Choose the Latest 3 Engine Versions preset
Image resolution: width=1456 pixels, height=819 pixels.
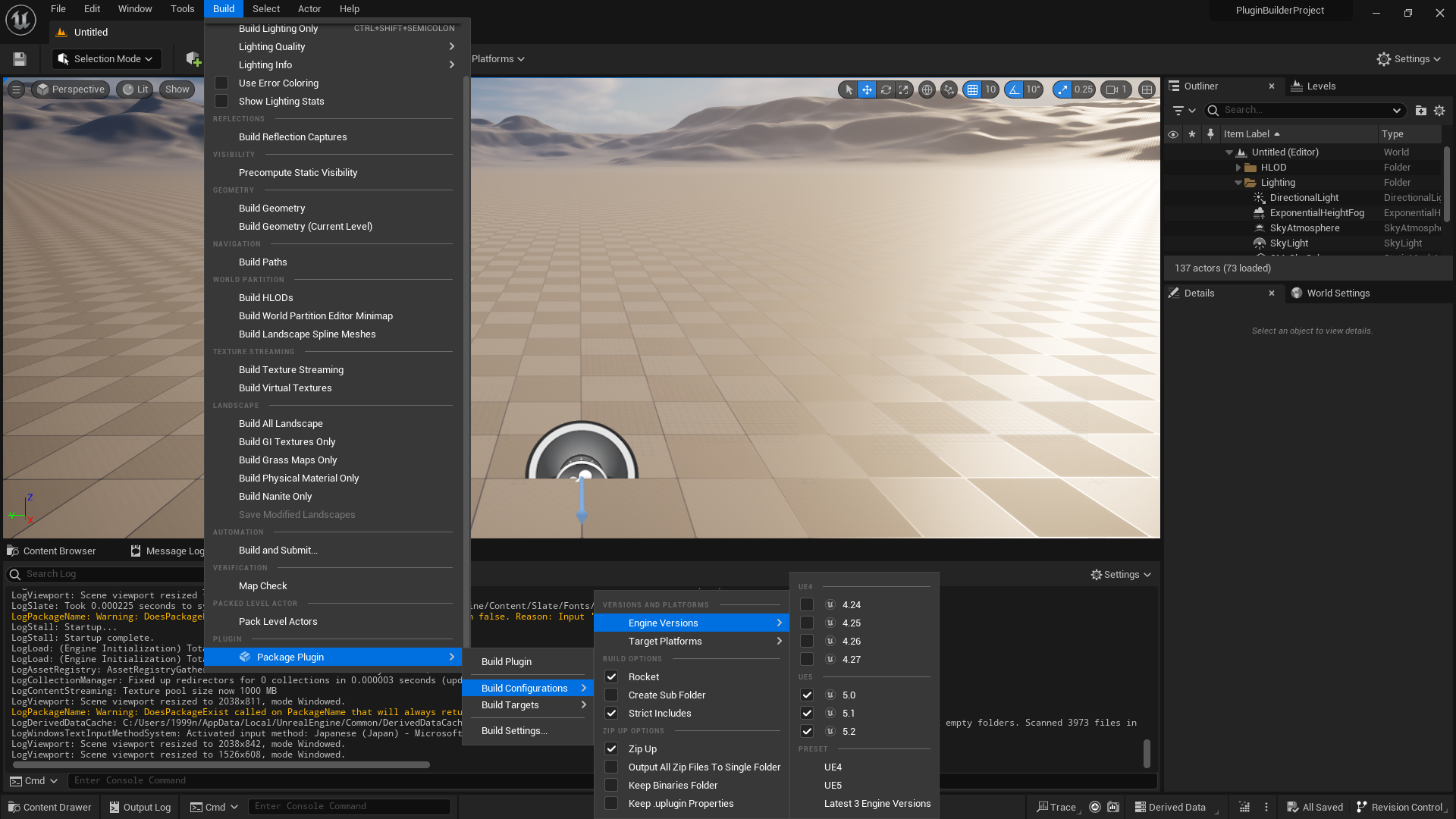point(877,803)
